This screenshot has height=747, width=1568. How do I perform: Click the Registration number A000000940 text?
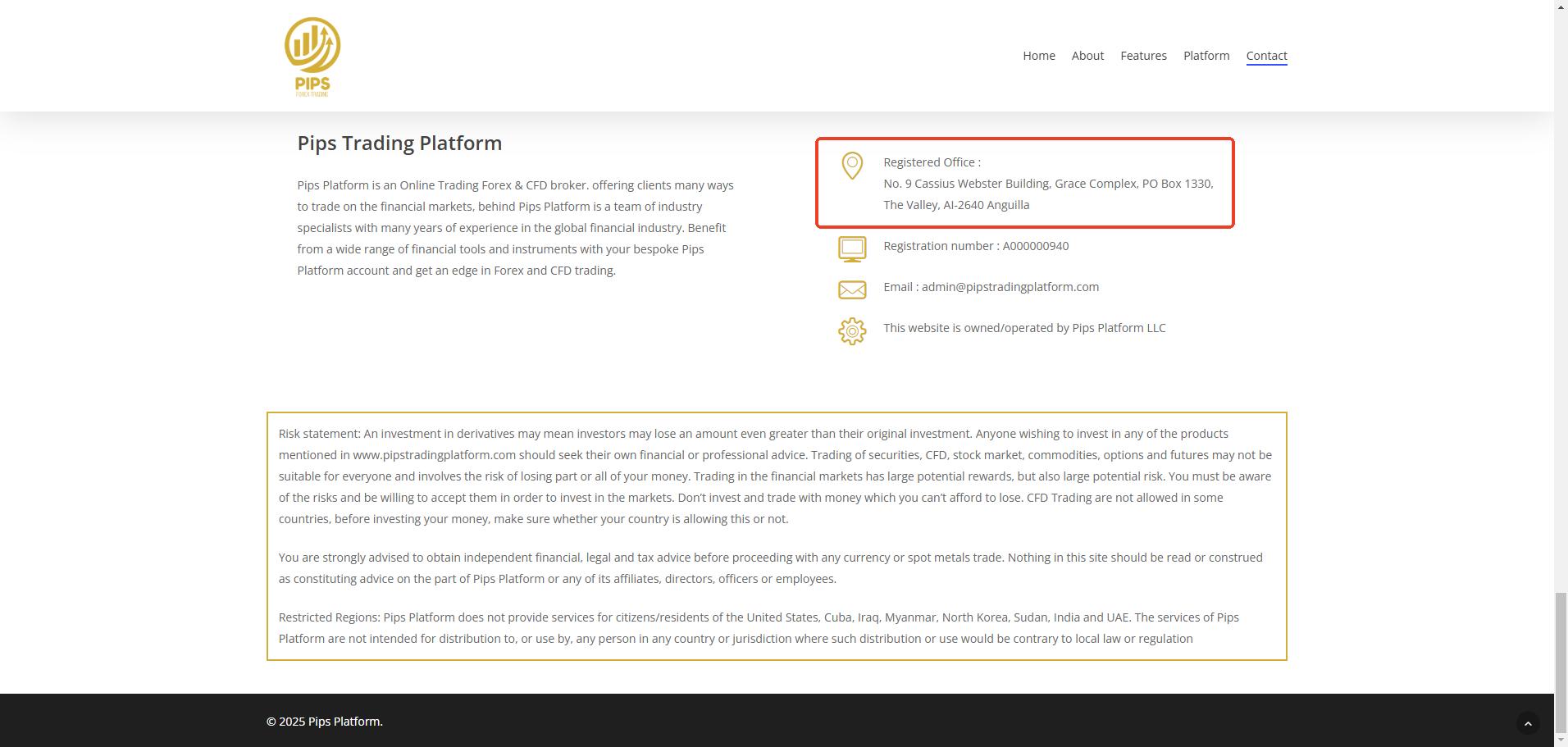975,246
